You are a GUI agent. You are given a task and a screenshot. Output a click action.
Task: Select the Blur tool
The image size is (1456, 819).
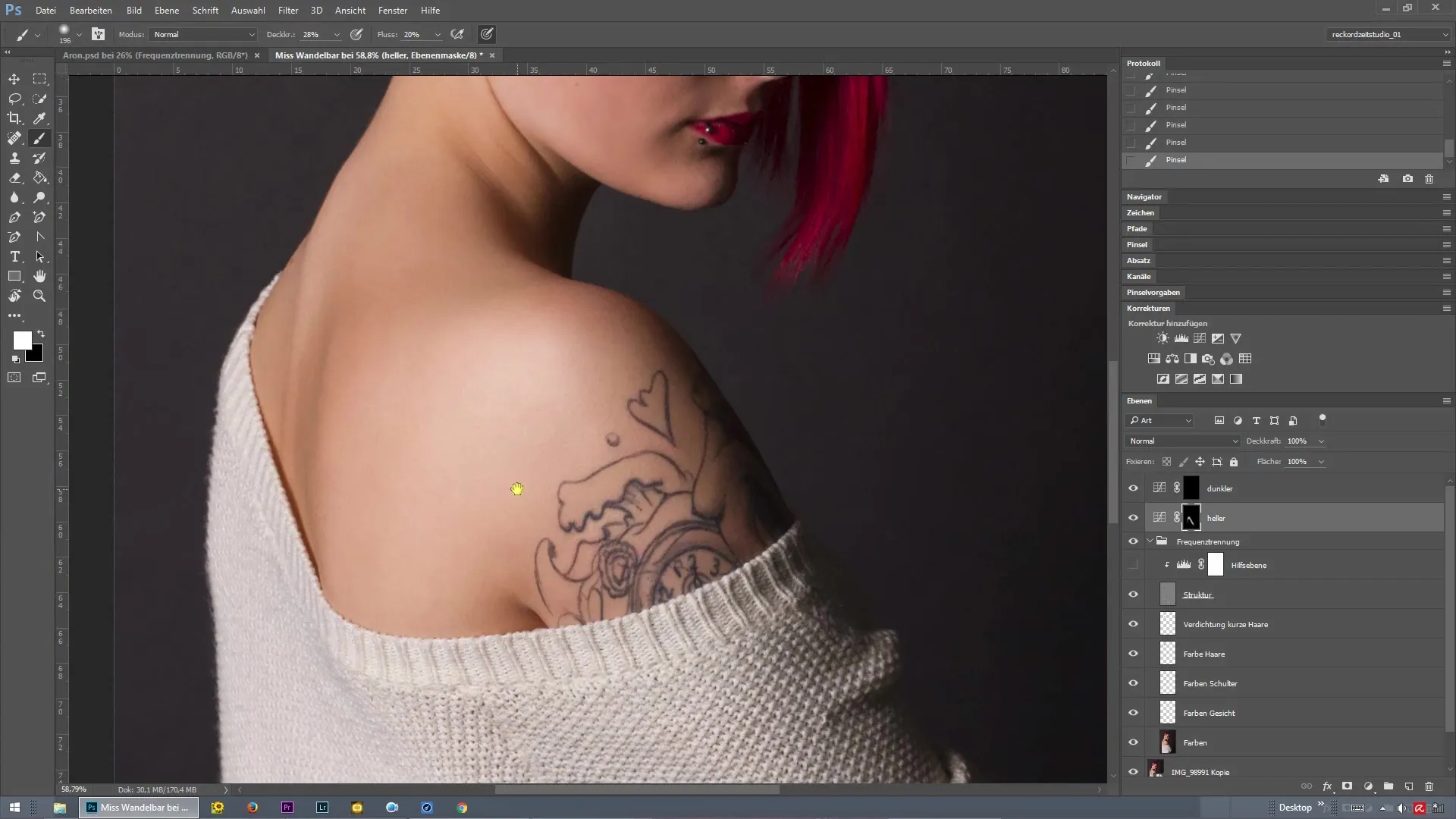(x=14, y=197)
